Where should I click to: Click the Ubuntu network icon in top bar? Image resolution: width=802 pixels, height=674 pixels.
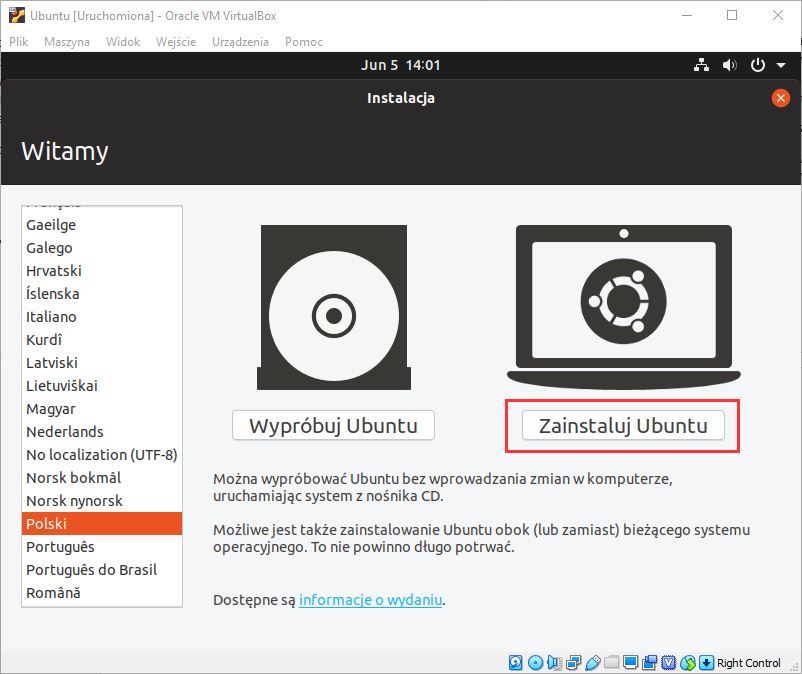point(701,65)
